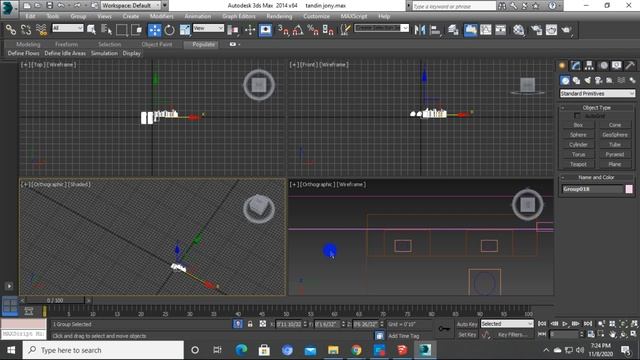The image size is (640, 360).
Task: Toggle the Selection Lock padlock
Action: pos(250,324)
